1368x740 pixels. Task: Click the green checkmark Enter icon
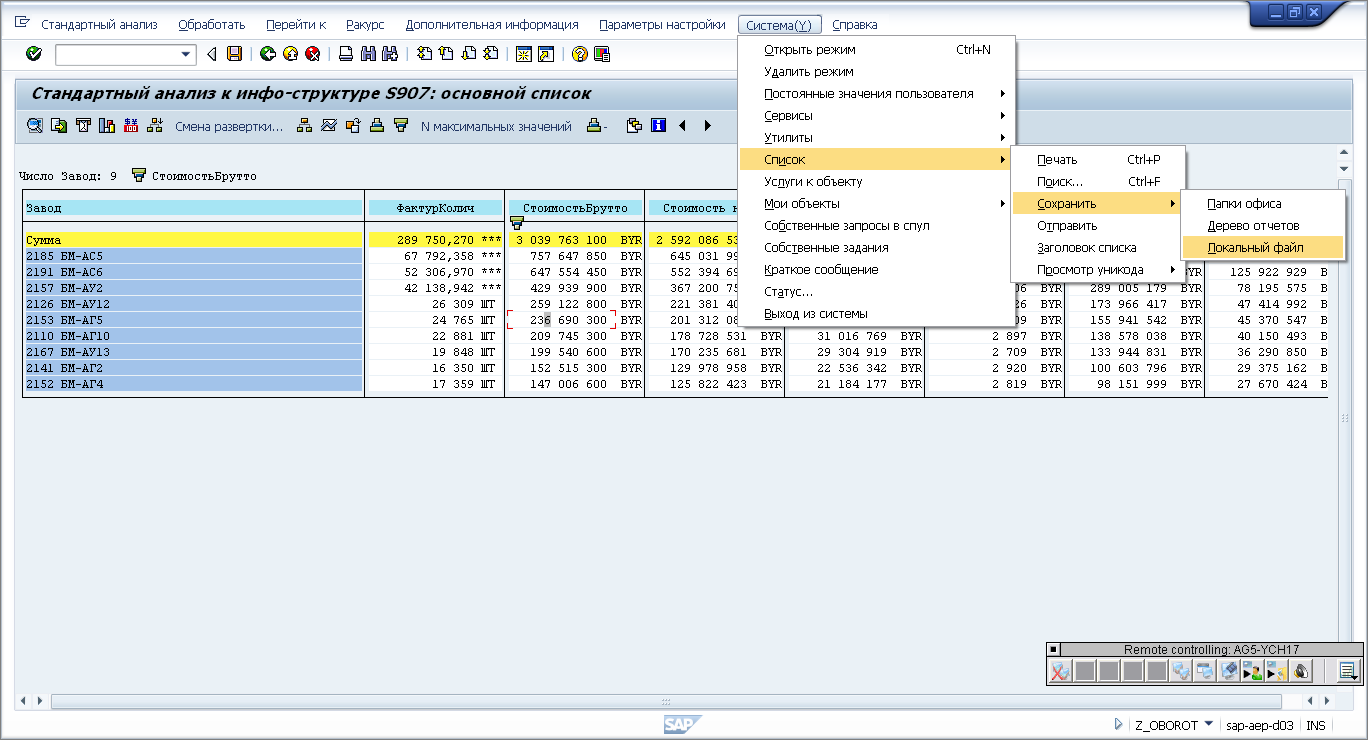tap(34, 54)
